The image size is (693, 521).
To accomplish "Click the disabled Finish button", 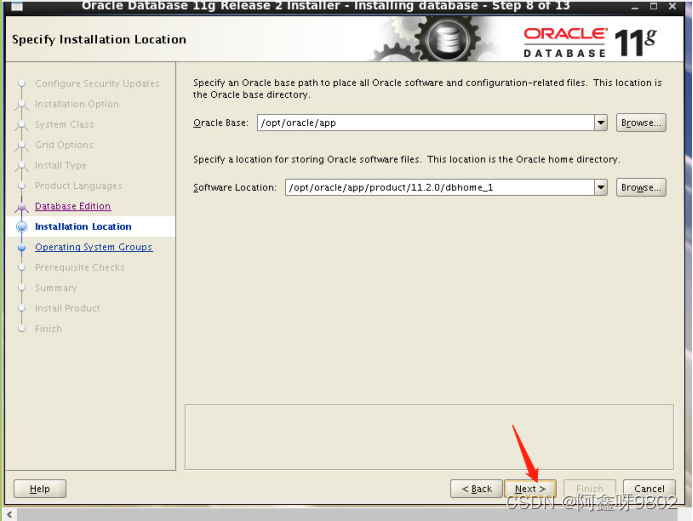I will coord(589,488).
